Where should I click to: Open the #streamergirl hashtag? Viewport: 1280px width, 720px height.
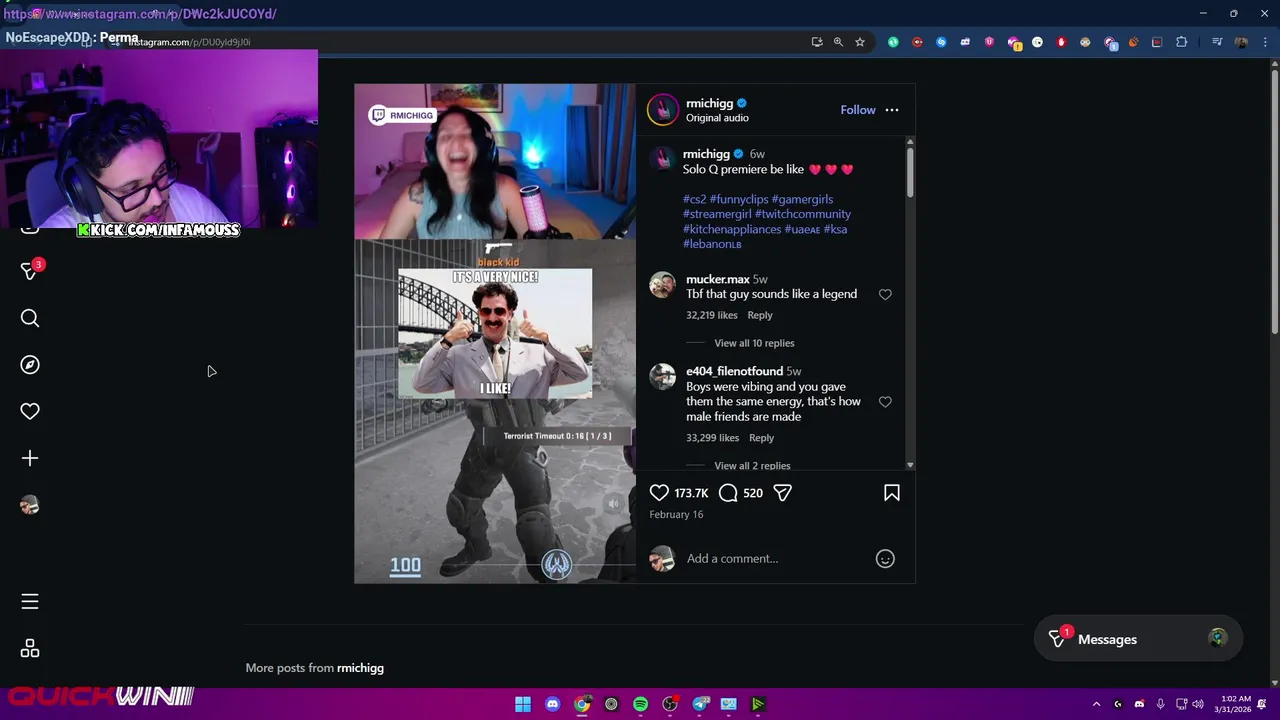coord(717,214)
